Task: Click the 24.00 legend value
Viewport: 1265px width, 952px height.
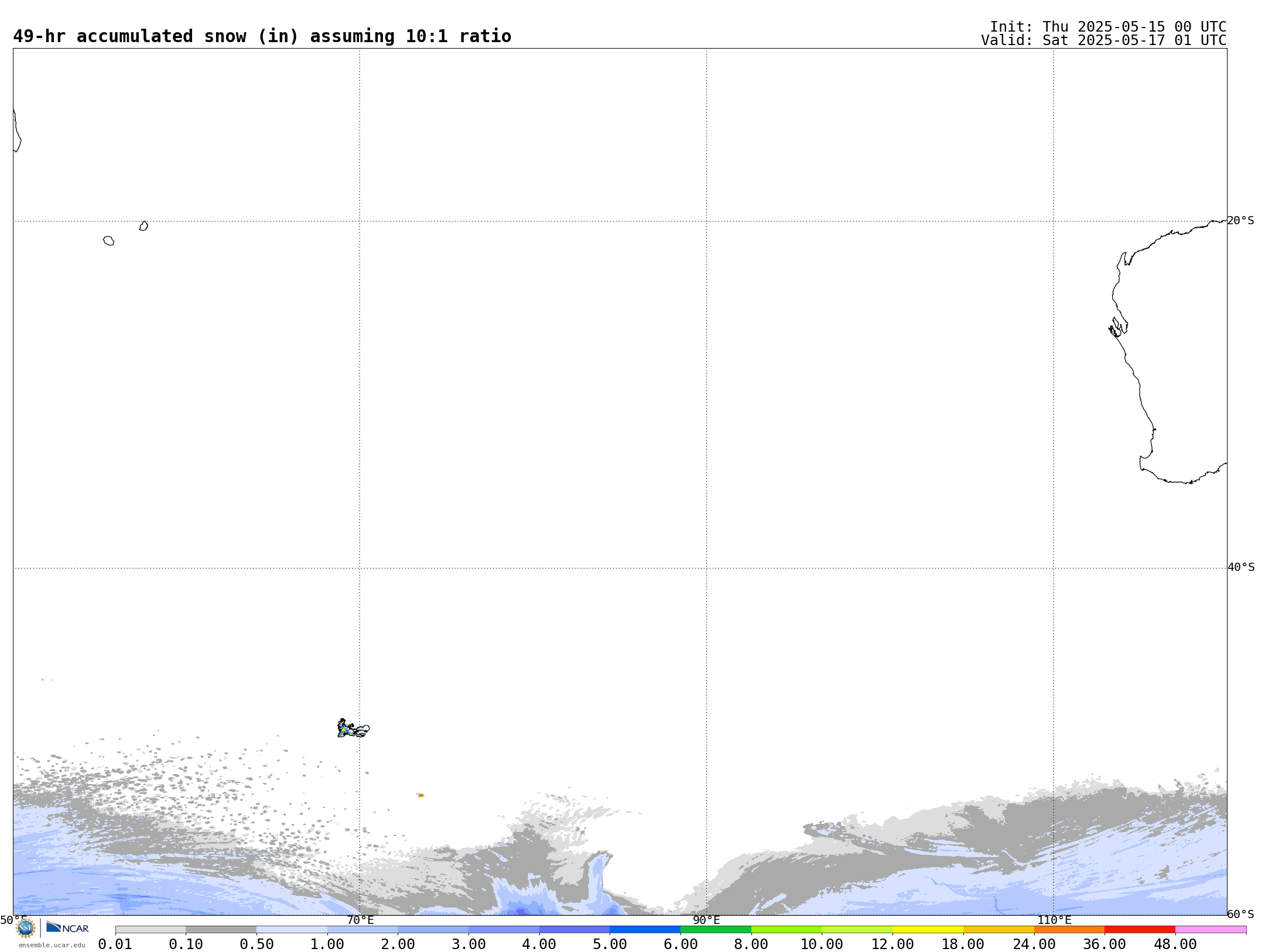Action: (1034, 944)
